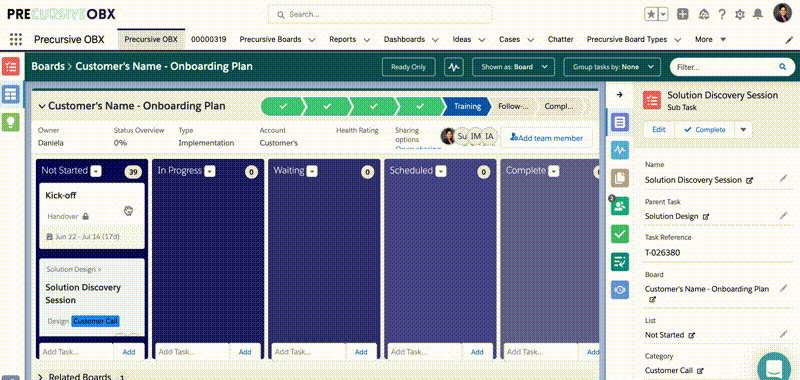
Task: Mark the task Complete
Action: click(x=705, y=130)
